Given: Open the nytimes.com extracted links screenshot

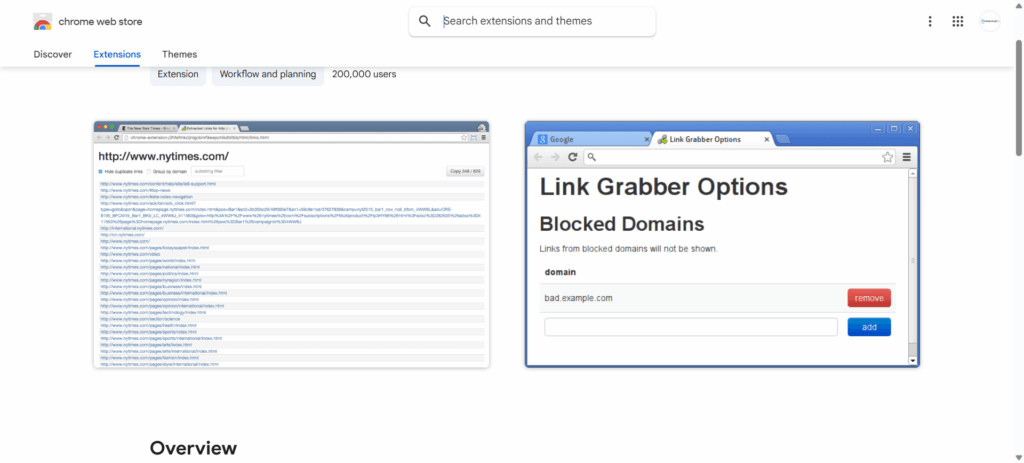Looking at the screenshot, I should coord(291,244).
